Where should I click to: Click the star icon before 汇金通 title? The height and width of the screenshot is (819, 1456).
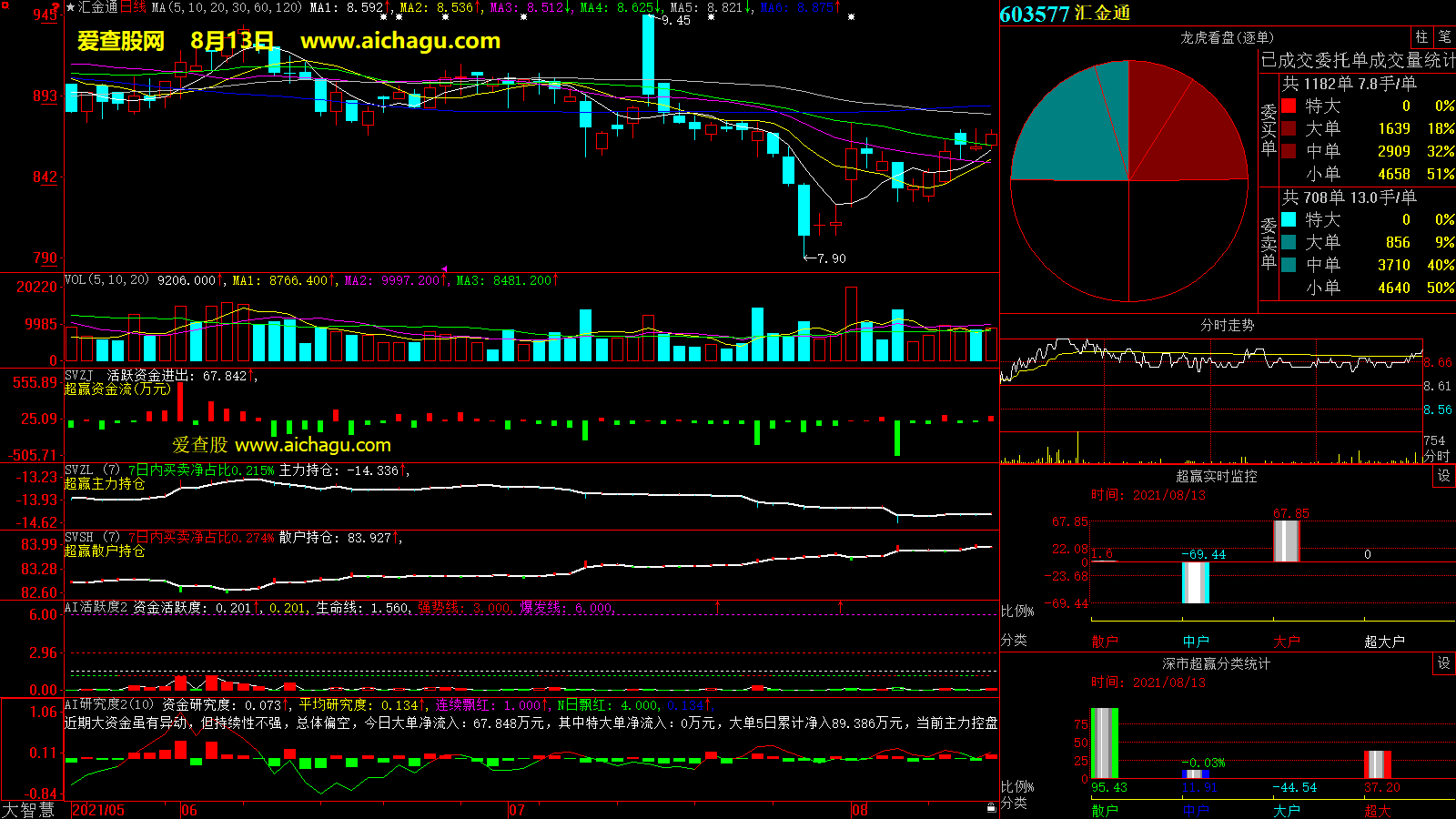coord(71,7)
